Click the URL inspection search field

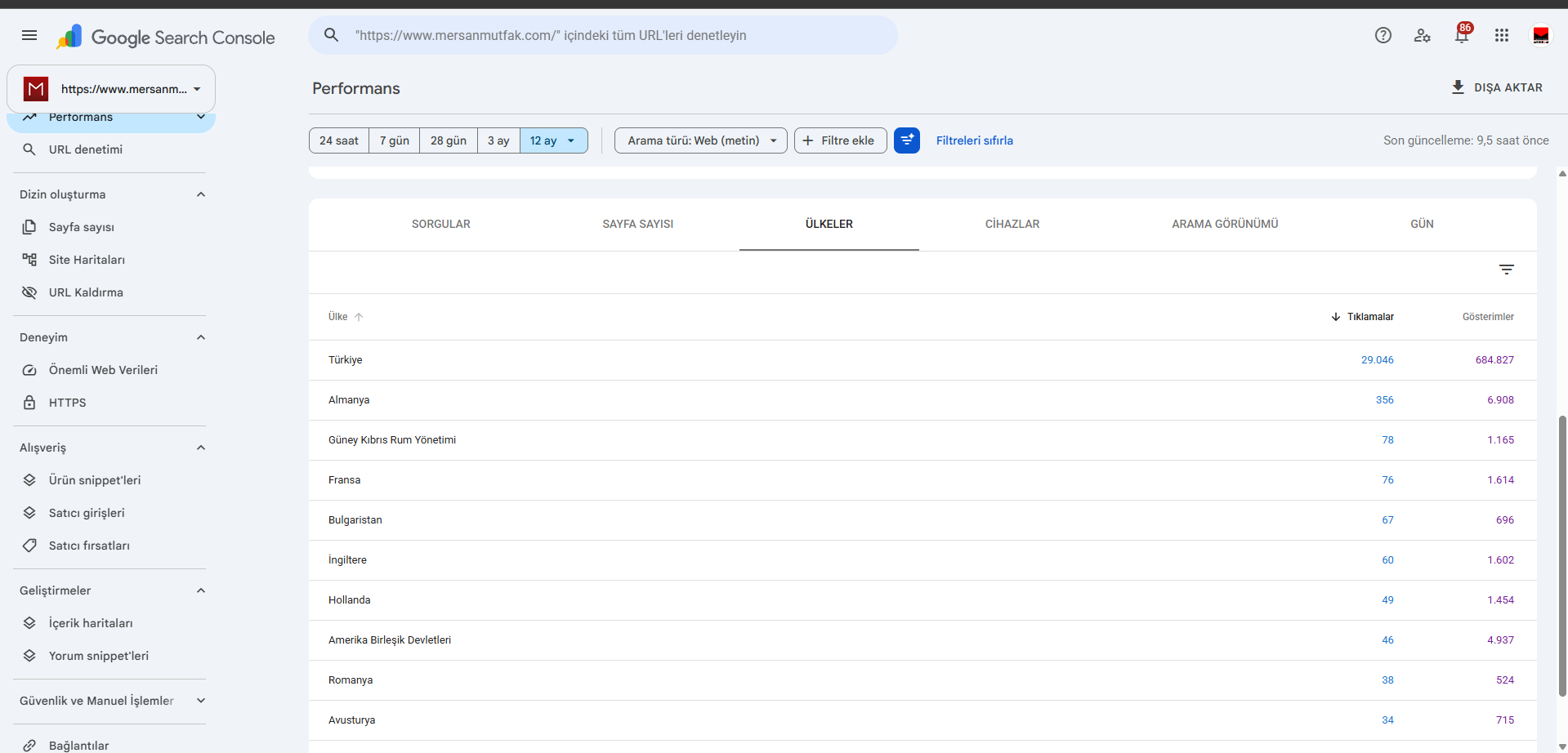[x=603, y=35]
